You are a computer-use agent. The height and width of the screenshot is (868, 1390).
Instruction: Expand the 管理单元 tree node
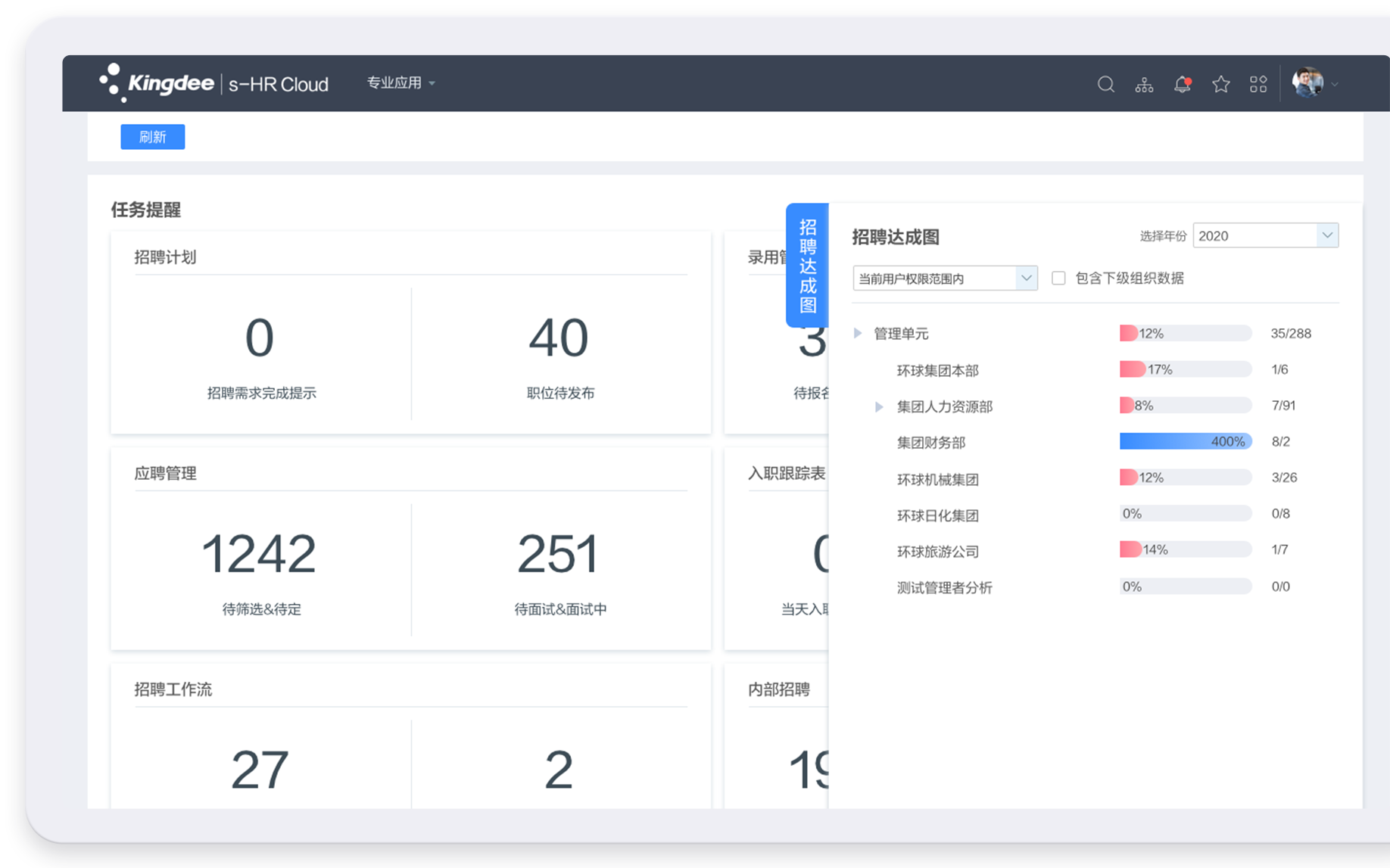[858, 334]
